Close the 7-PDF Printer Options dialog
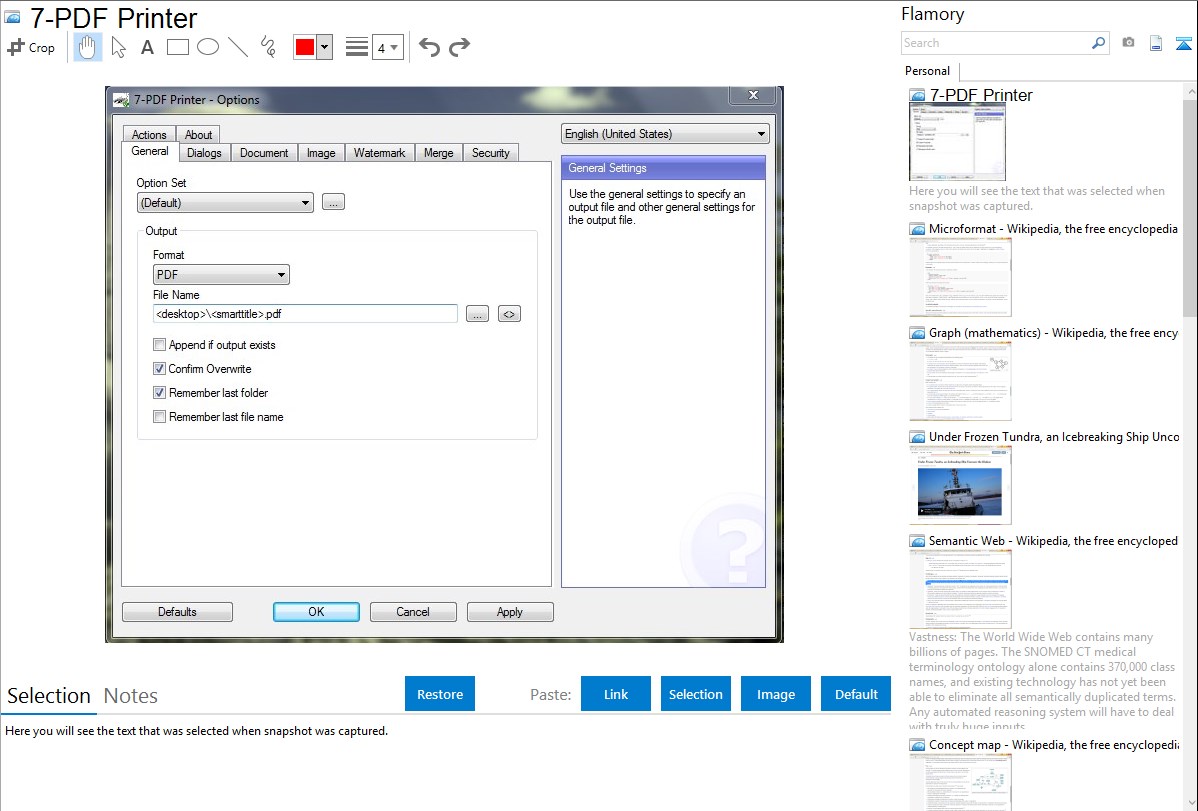Screen dimensions: 1198x811 coord(753,95)
